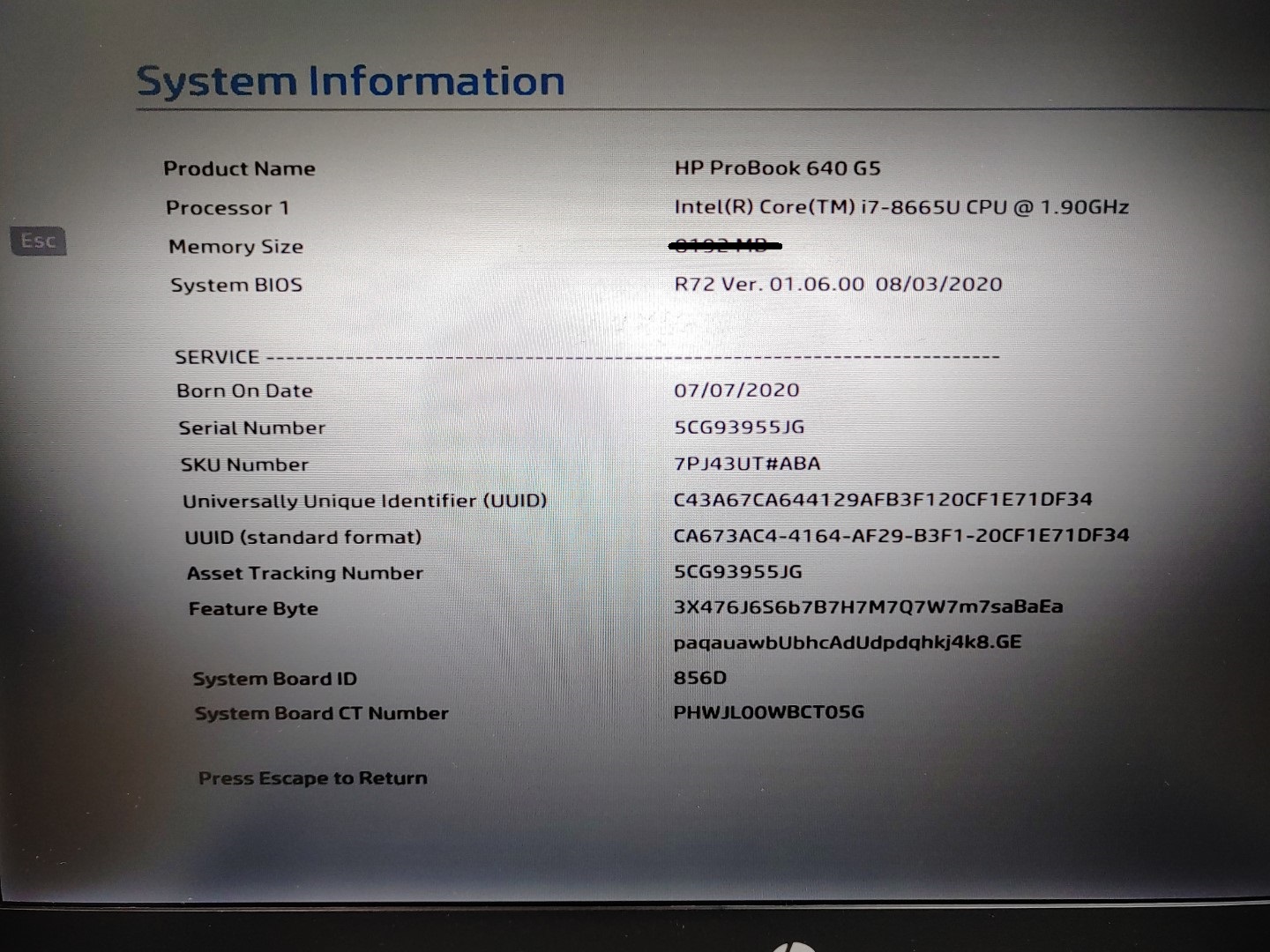Click Feature Byte first line starting 3X476J6S6b7B

click(868, 606)
